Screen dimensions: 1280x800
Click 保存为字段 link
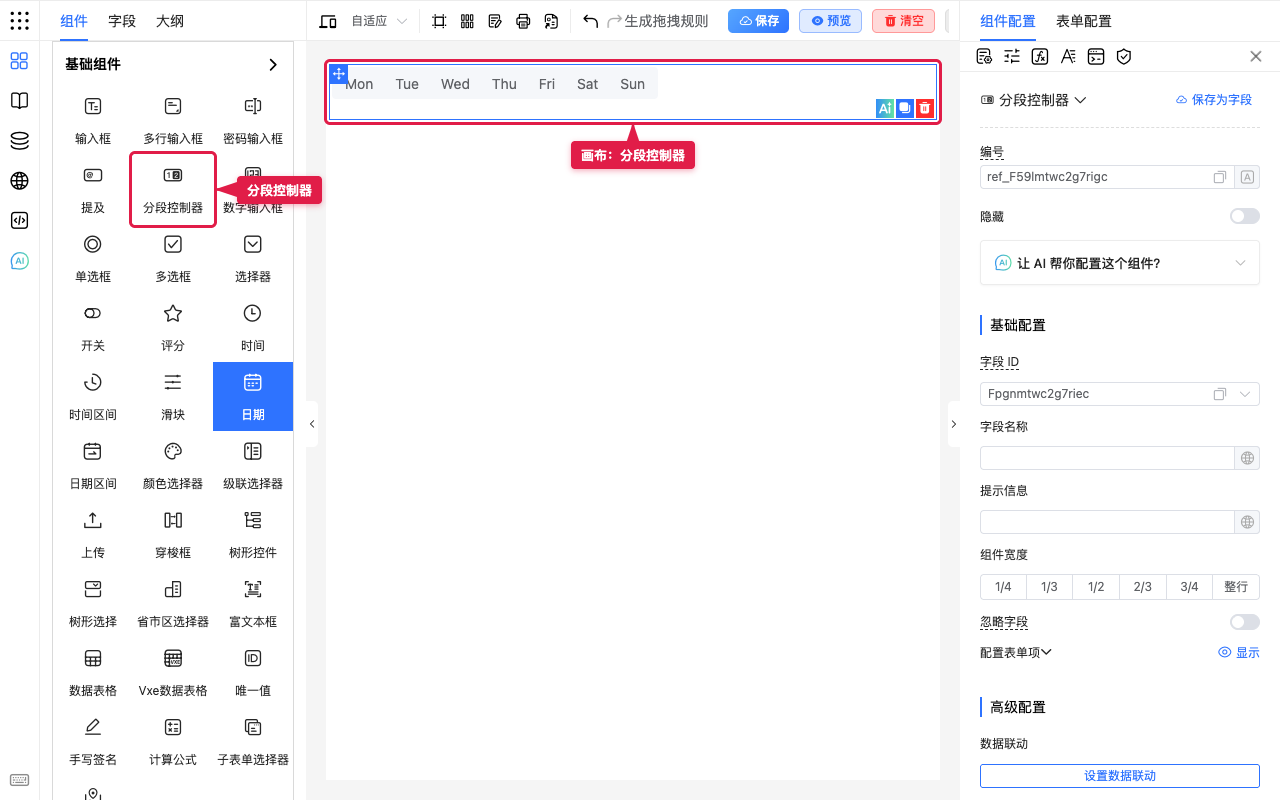(1213, 100)
